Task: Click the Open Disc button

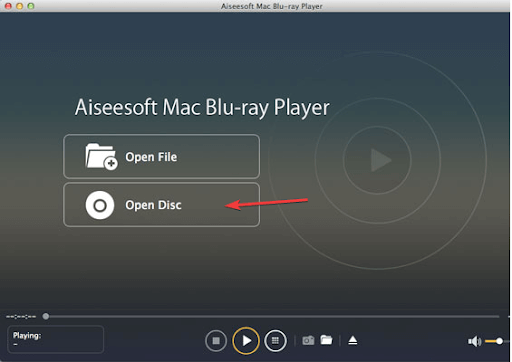Action: (161, 205)
